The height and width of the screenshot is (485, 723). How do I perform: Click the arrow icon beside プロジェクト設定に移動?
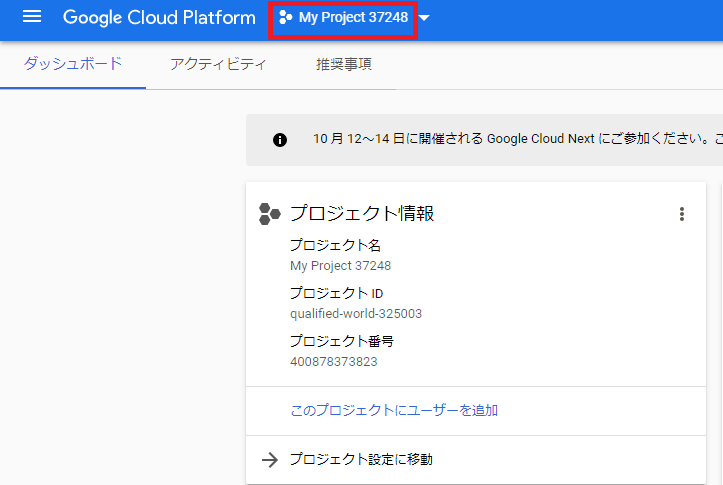click(x=270, y=460)
